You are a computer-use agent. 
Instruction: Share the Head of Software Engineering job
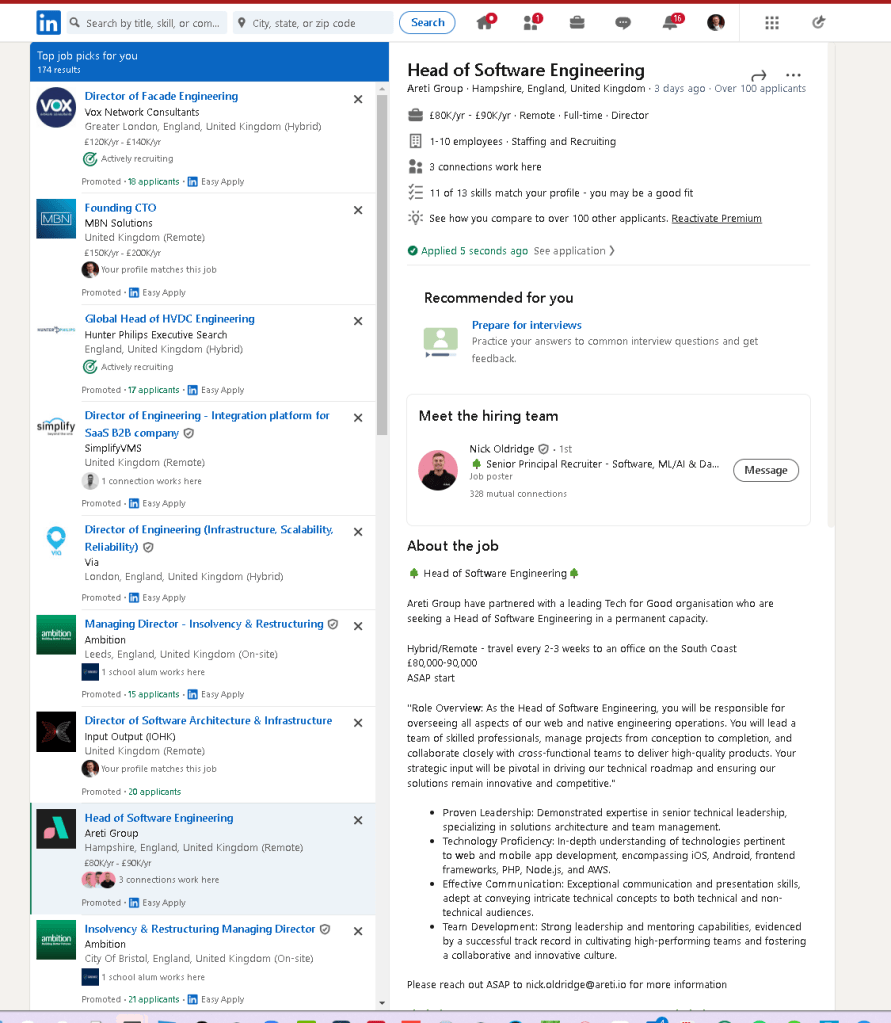[x=758, y=75]
